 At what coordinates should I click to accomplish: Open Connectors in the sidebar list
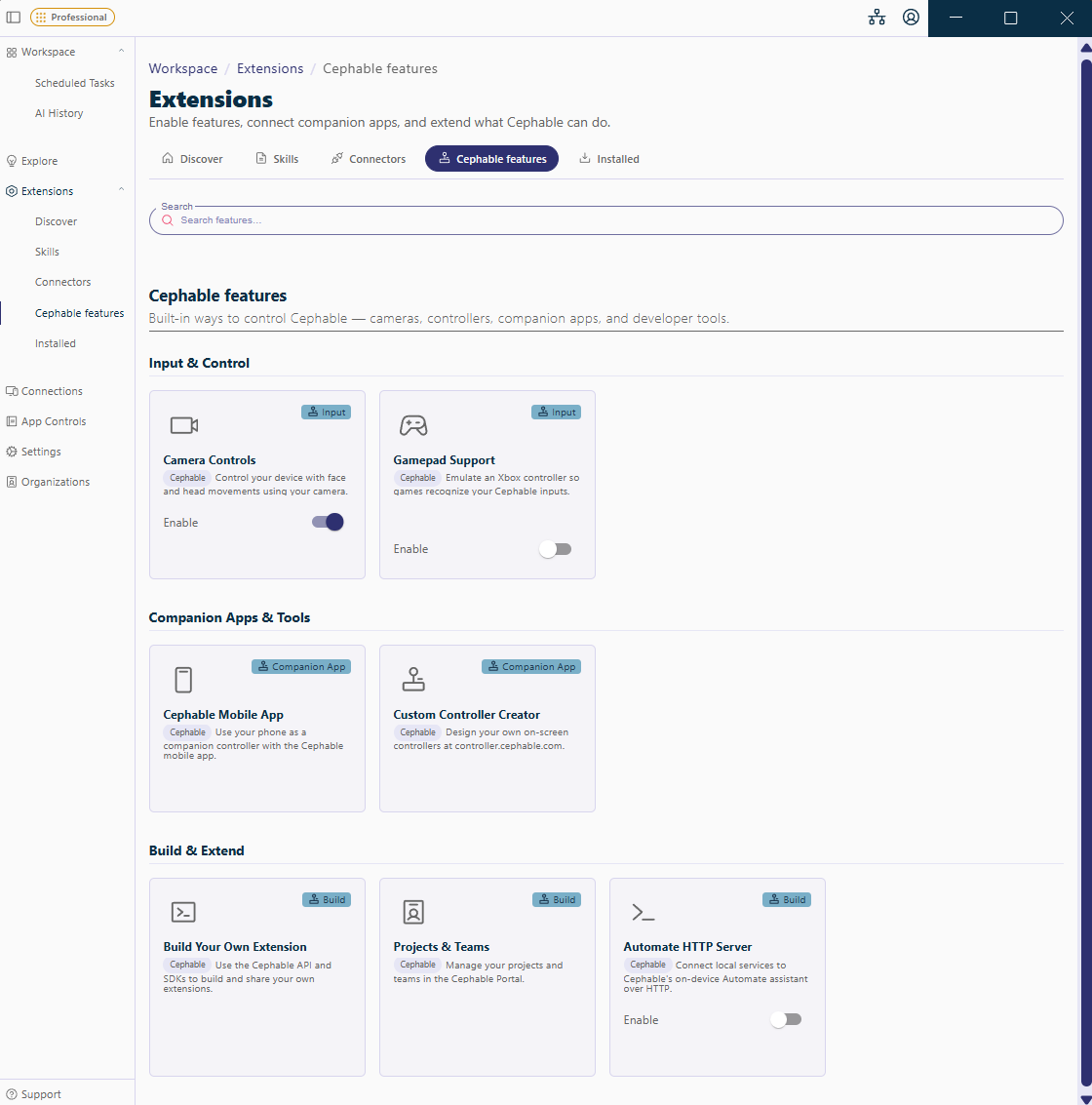62,283
